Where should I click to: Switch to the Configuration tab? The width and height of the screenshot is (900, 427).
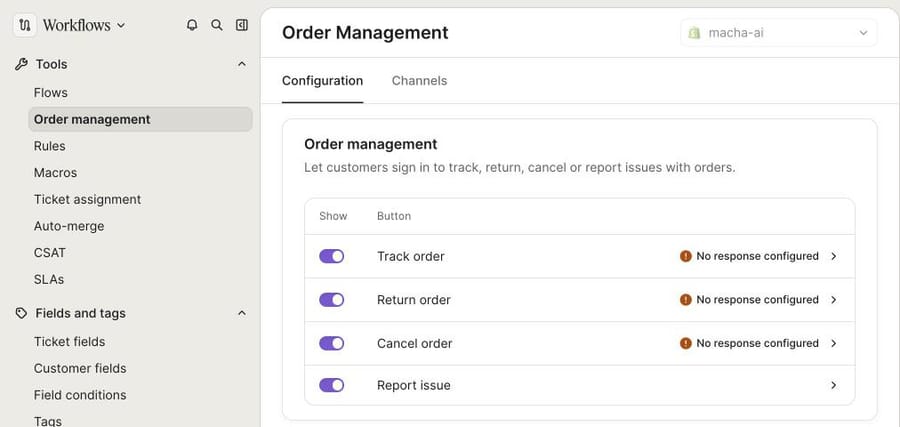[323, 81]
